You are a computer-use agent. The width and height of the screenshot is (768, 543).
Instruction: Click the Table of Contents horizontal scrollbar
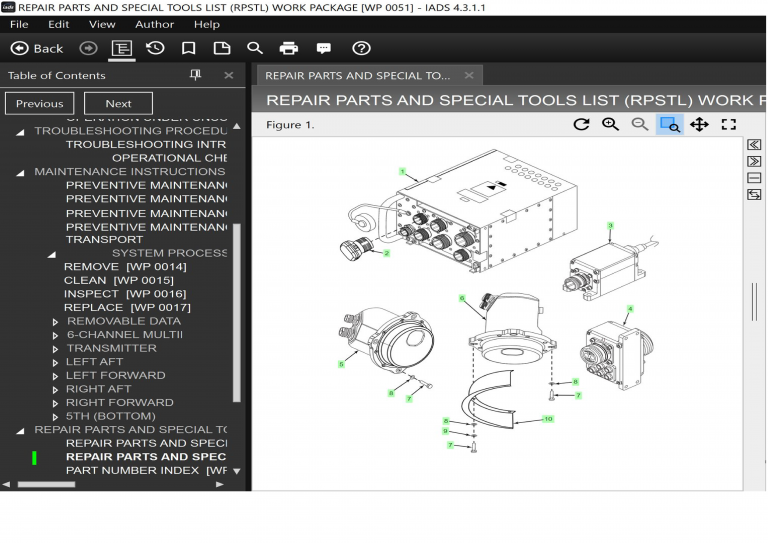coord(46,484)
